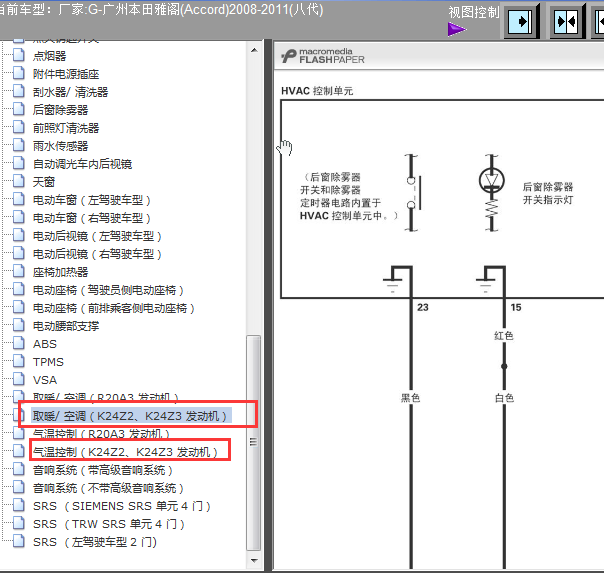The height and width of the screenshot is (573, 604).
Task: Open the ABS diagram entry
Action: coord(45,344)
